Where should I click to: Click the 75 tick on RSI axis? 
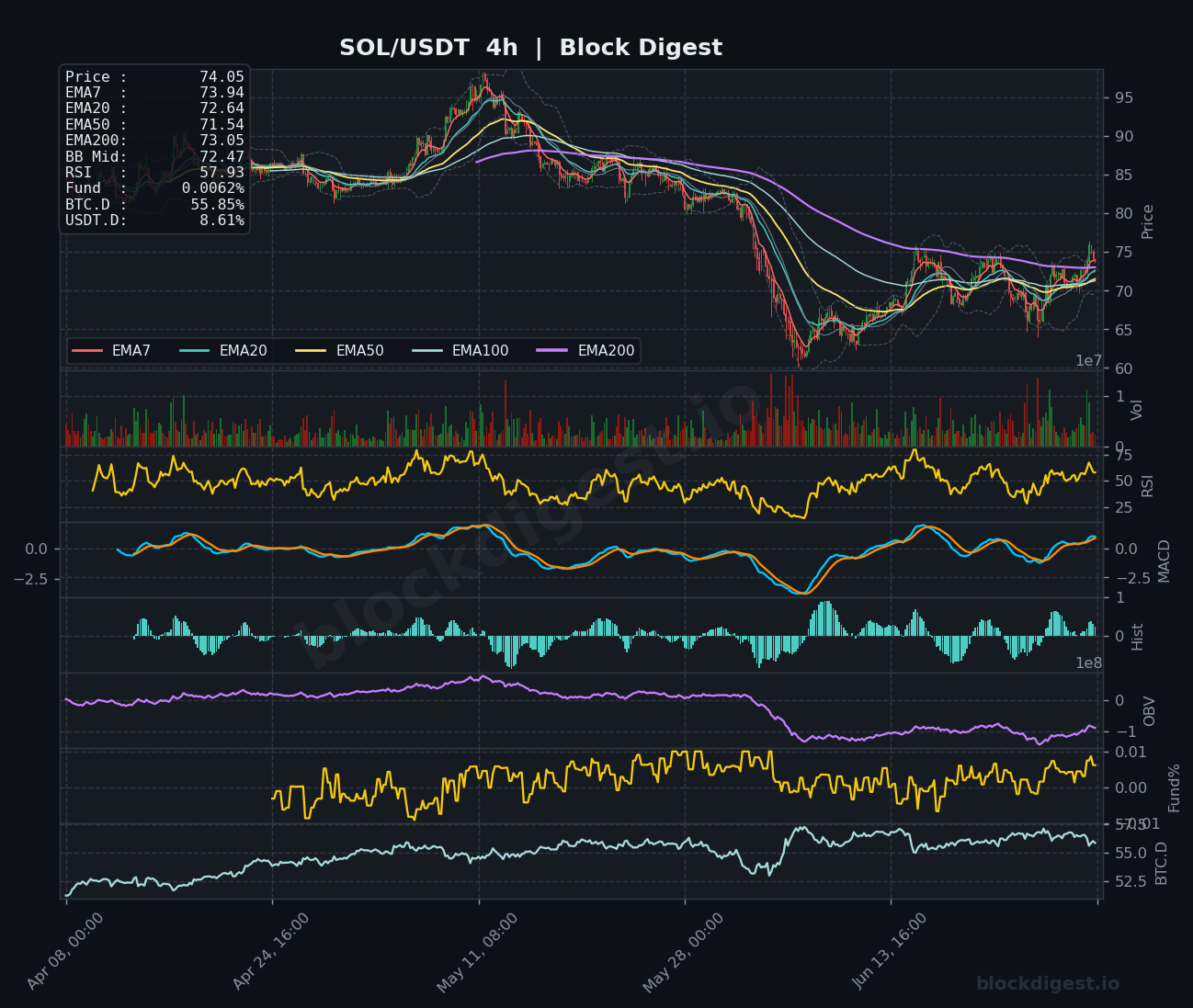[1123, 455]
